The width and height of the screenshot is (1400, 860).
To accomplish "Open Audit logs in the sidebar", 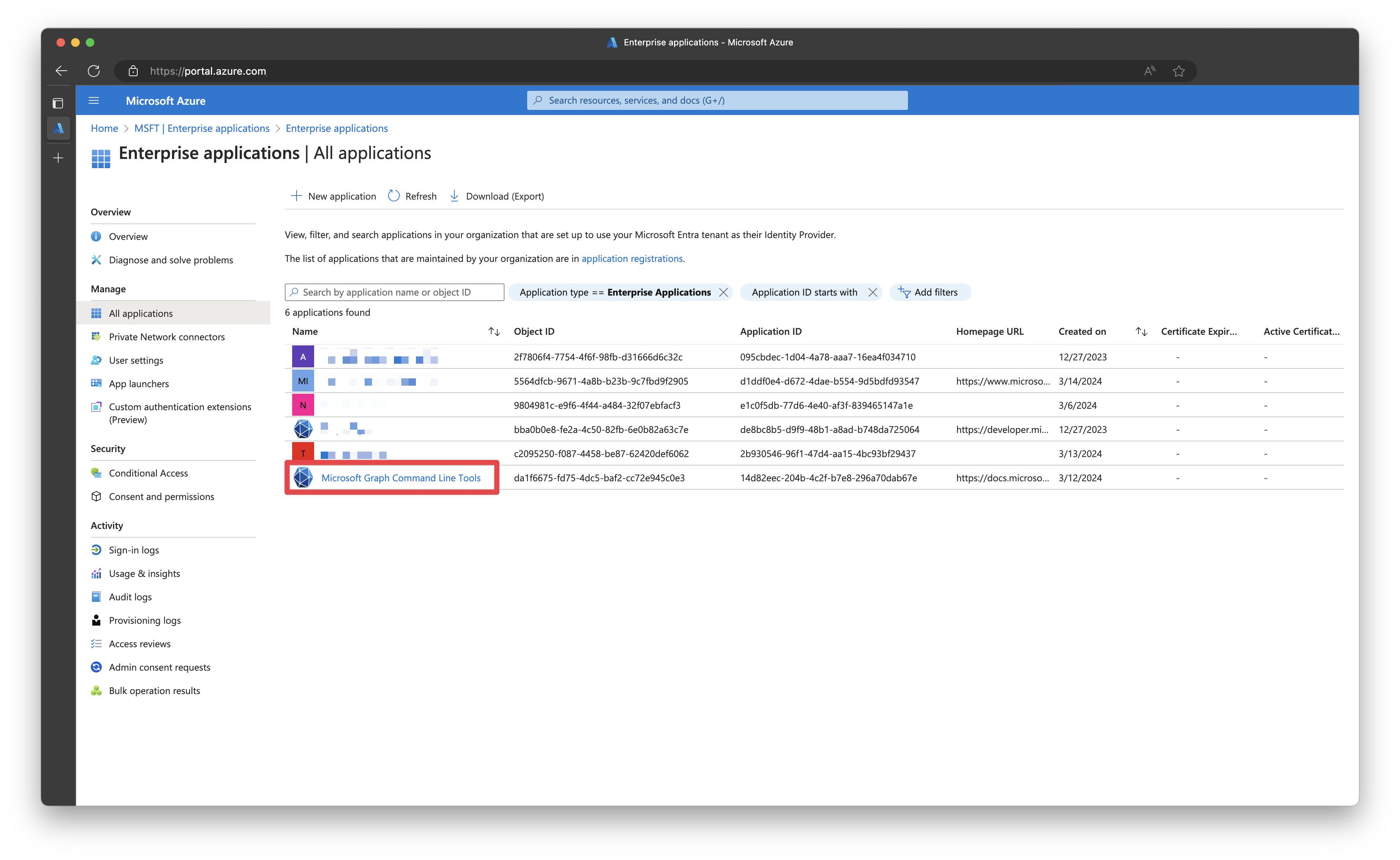I will click(130, 597).
